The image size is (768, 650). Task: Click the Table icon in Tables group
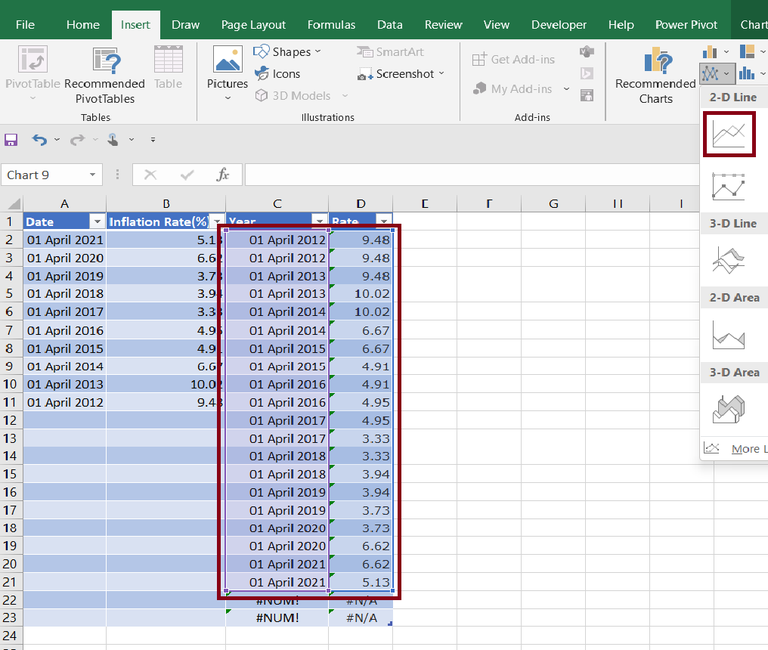pos(168,67)
